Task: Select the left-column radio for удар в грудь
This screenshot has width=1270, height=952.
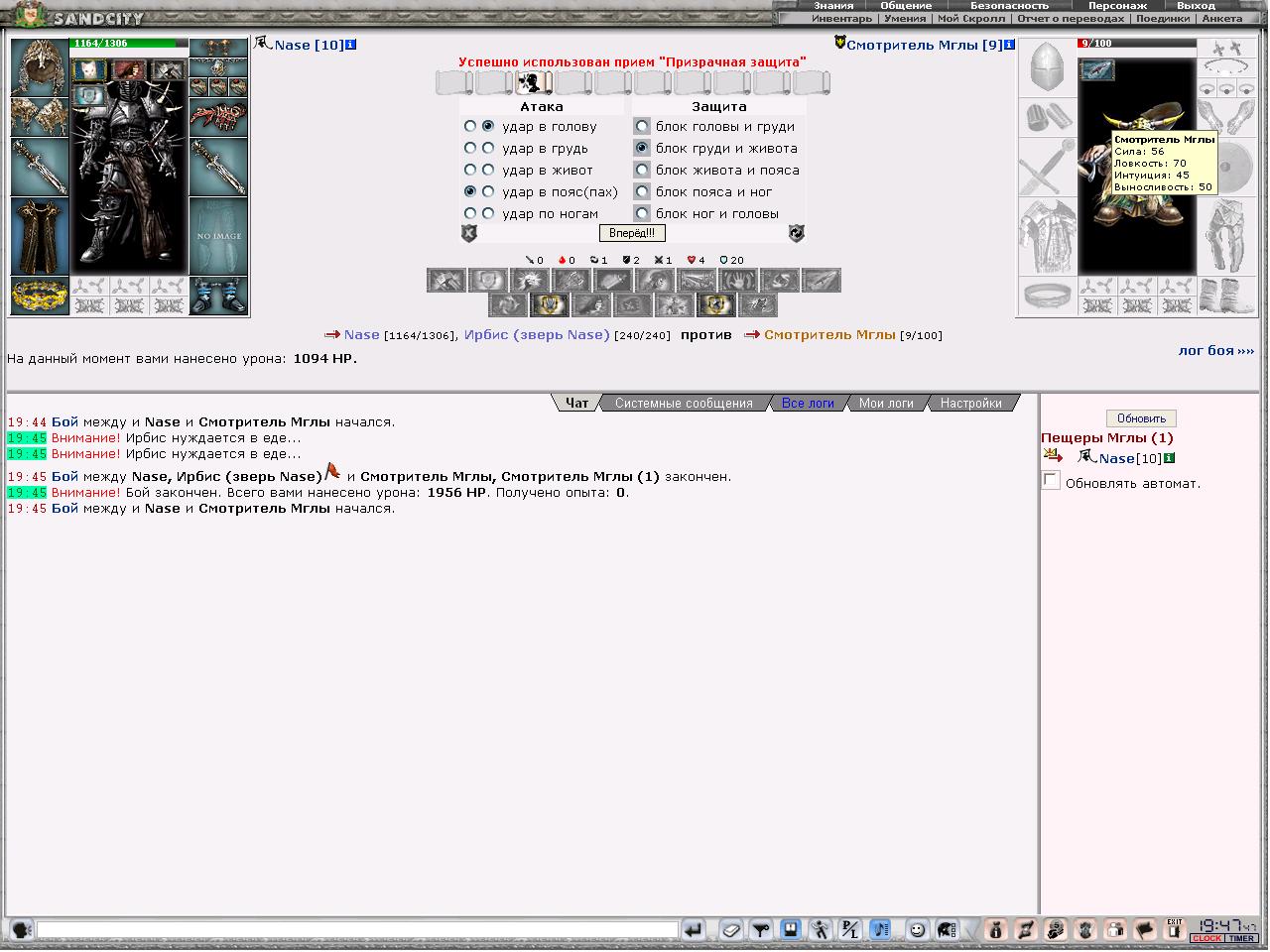Action: tap(470, 148)
